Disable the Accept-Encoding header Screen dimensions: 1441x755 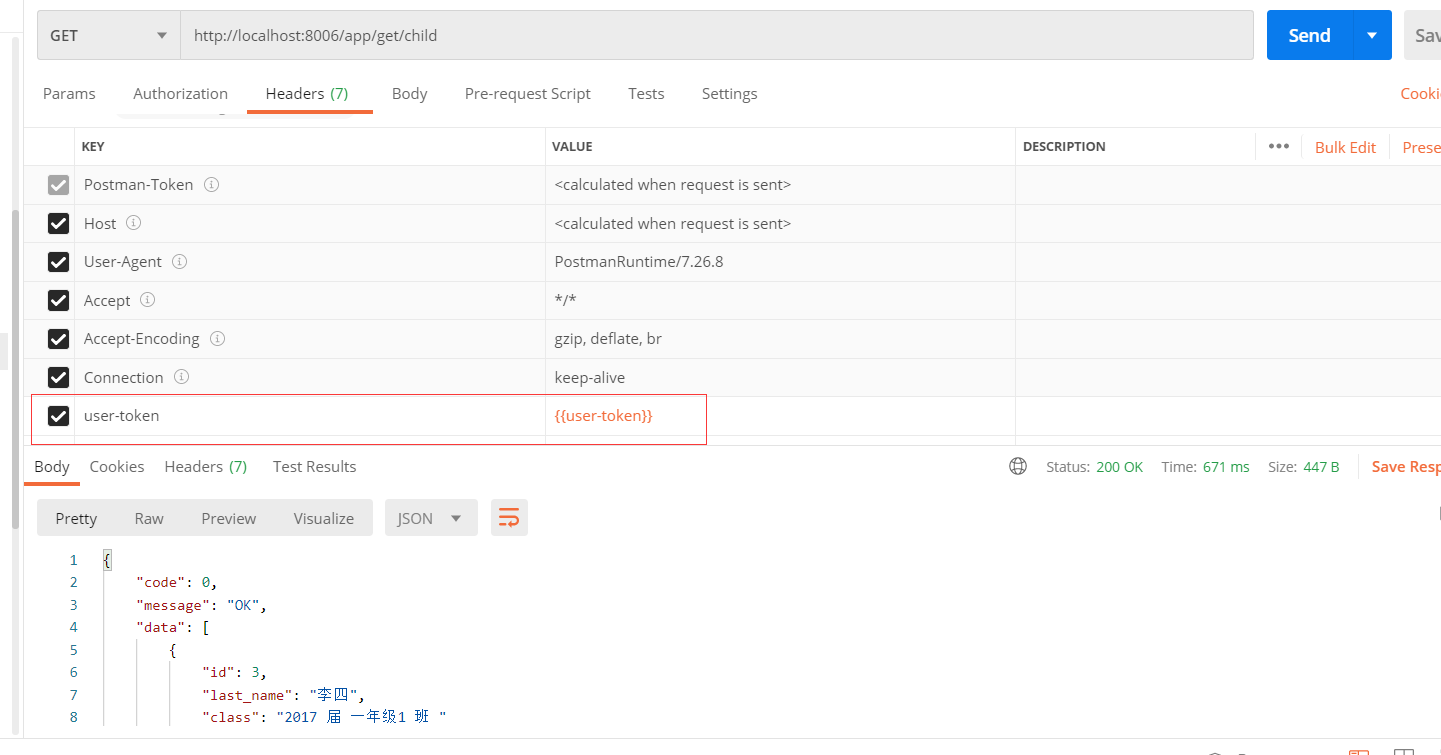(x=58, y=338)
